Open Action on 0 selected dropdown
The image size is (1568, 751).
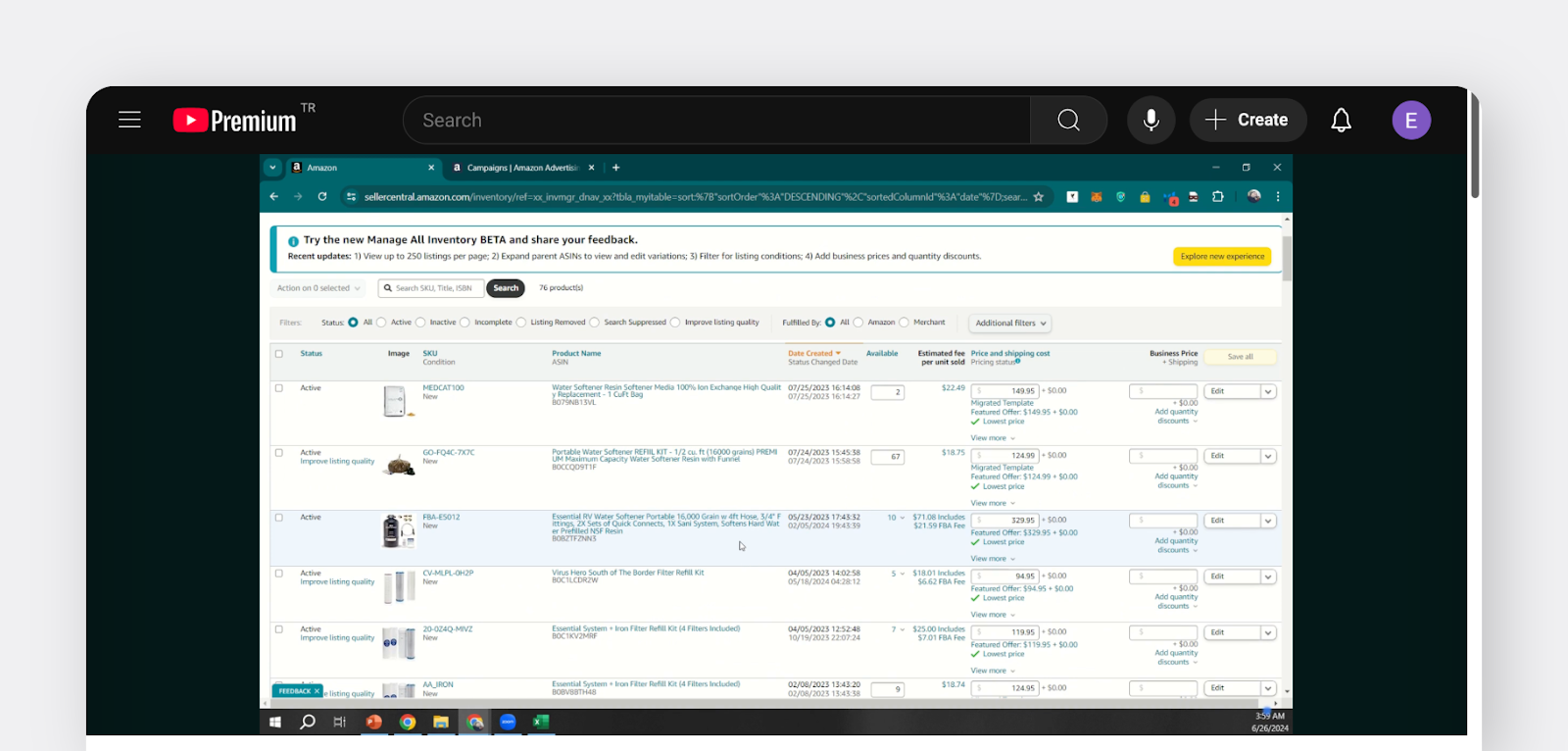[x=318, y=288]
